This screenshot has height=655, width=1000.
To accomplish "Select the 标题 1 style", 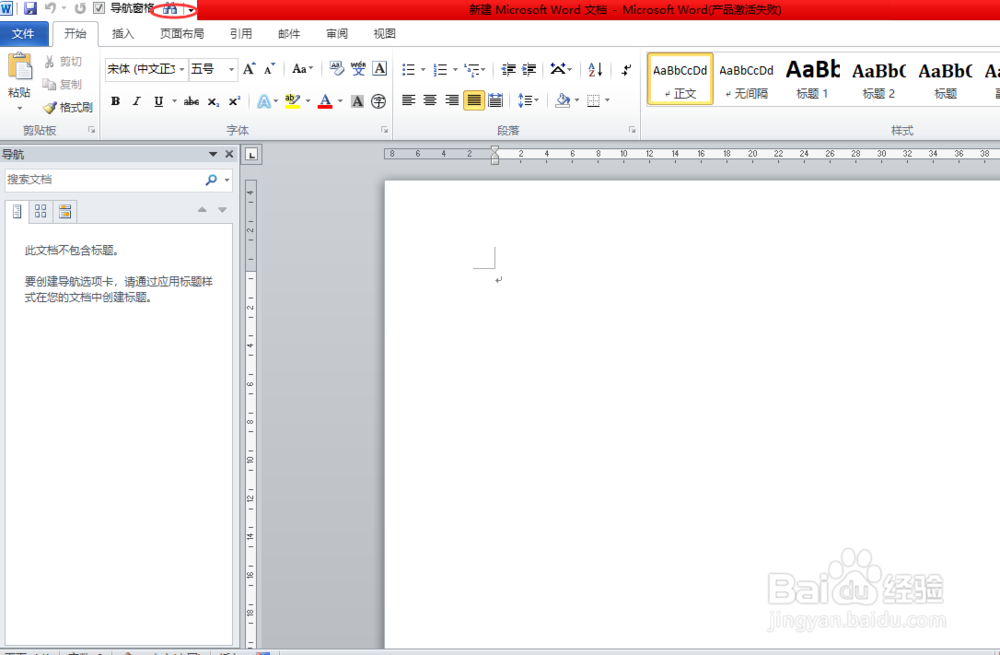I will [812, 80].
